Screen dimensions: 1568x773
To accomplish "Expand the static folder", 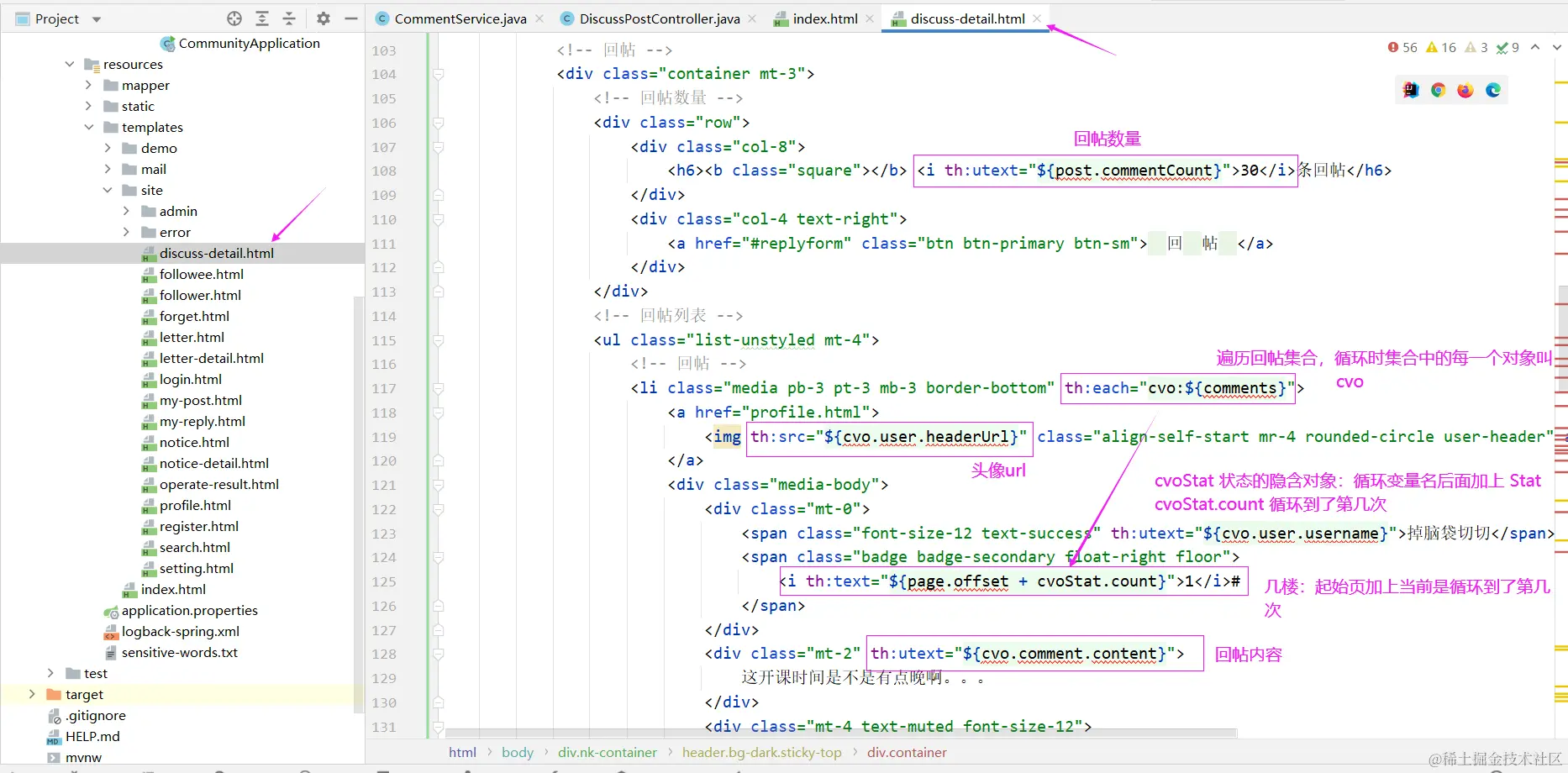I will coord(88,106).
